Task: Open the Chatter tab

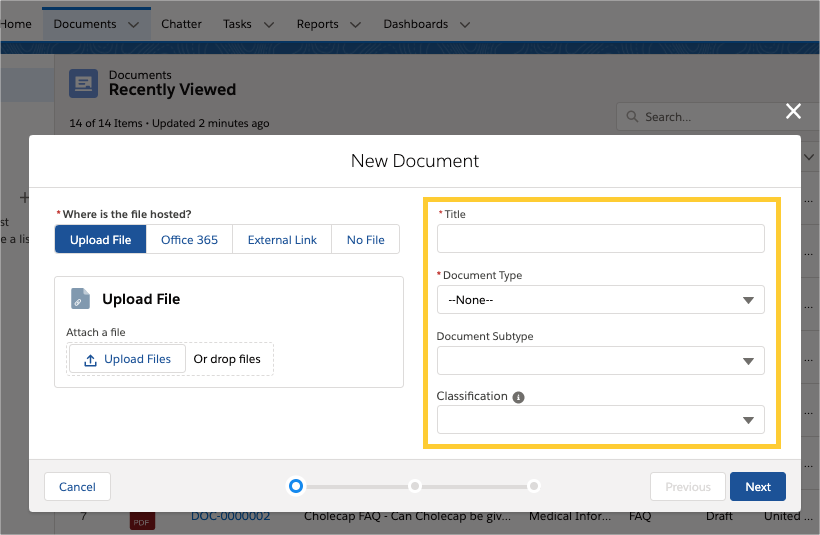Action: pyautogui.click(x=181, y=24)
